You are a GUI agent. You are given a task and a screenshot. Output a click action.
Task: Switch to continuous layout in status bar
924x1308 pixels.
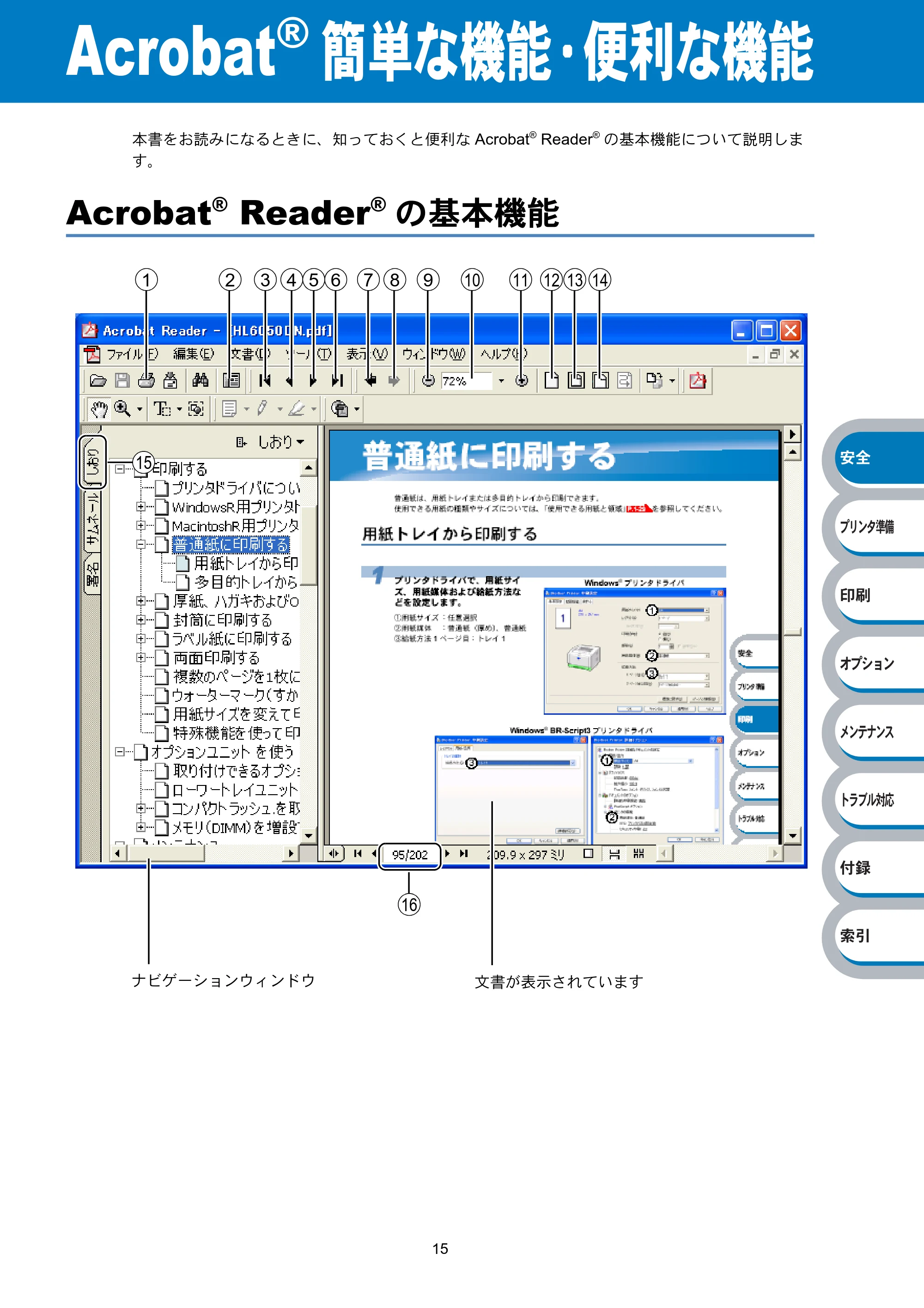(614, 853)
